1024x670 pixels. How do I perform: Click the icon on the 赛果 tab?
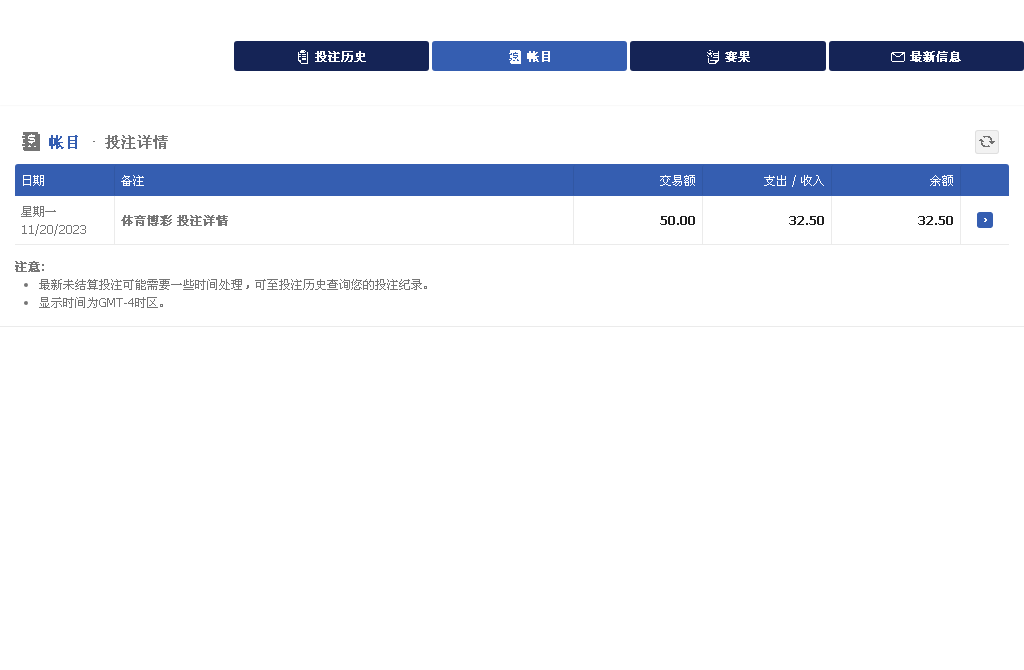click(713, 57)
